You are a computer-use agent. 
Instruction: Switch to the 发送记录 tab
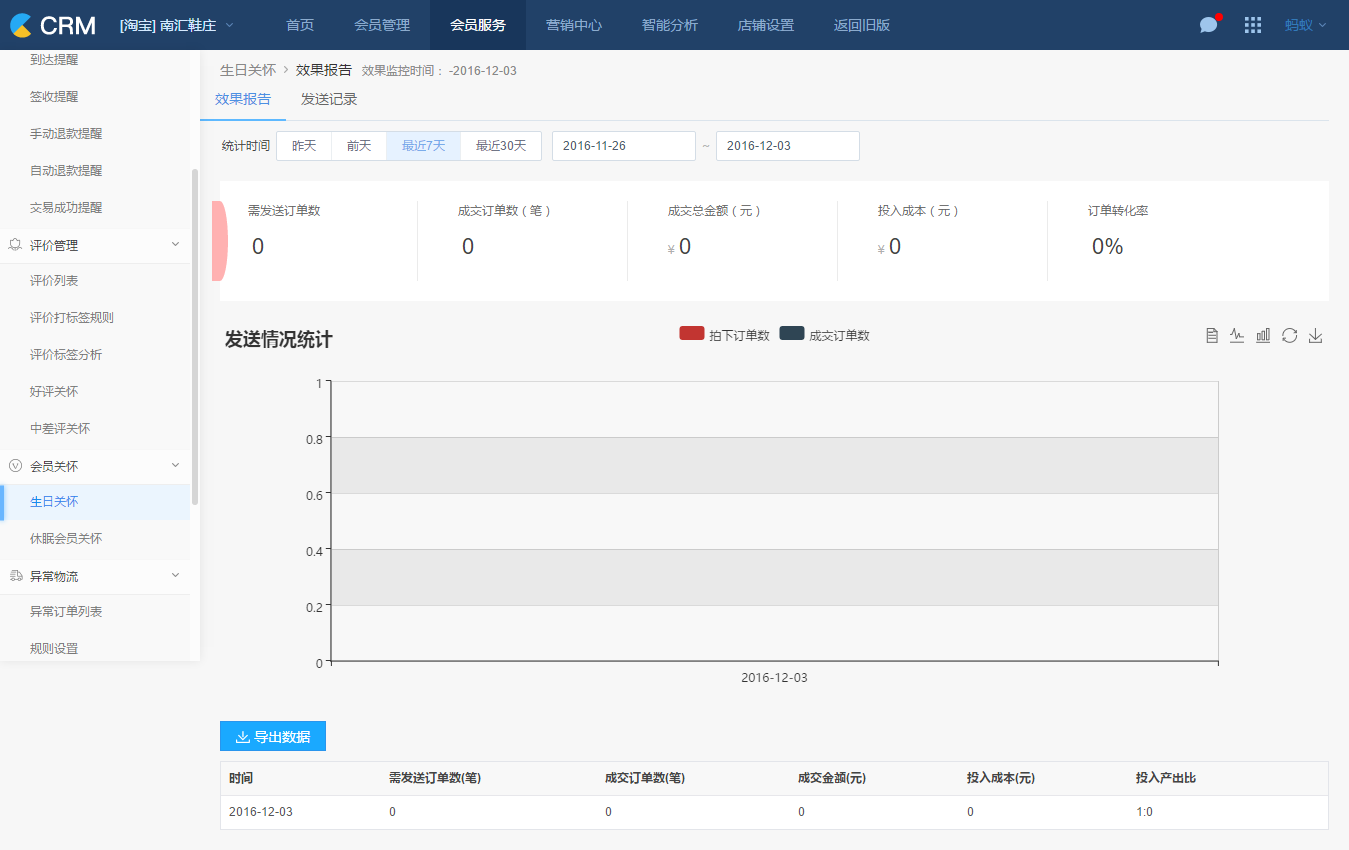329,99
